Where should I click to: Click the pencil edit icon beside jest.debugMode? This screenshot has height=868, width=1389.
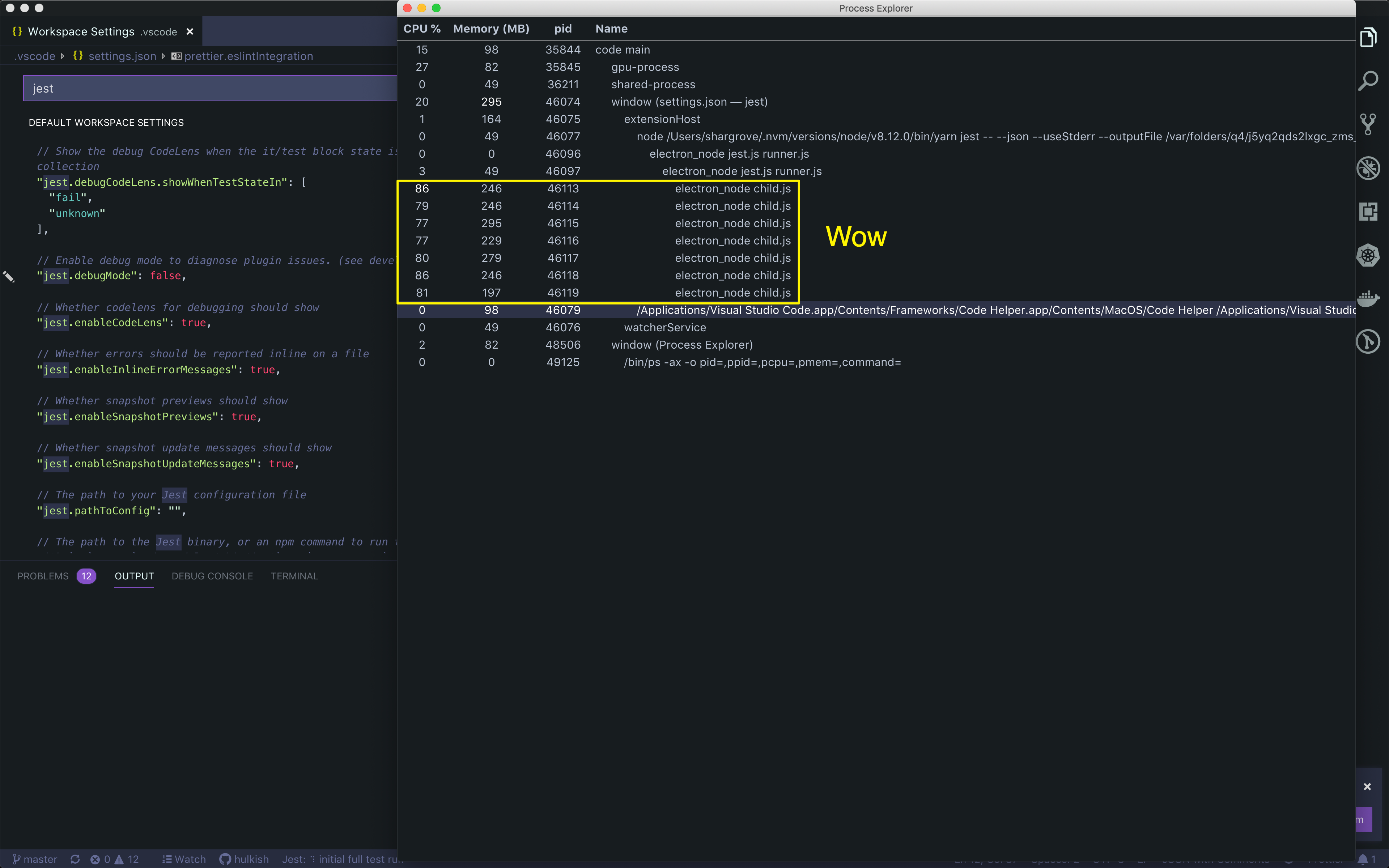point(9,276)
